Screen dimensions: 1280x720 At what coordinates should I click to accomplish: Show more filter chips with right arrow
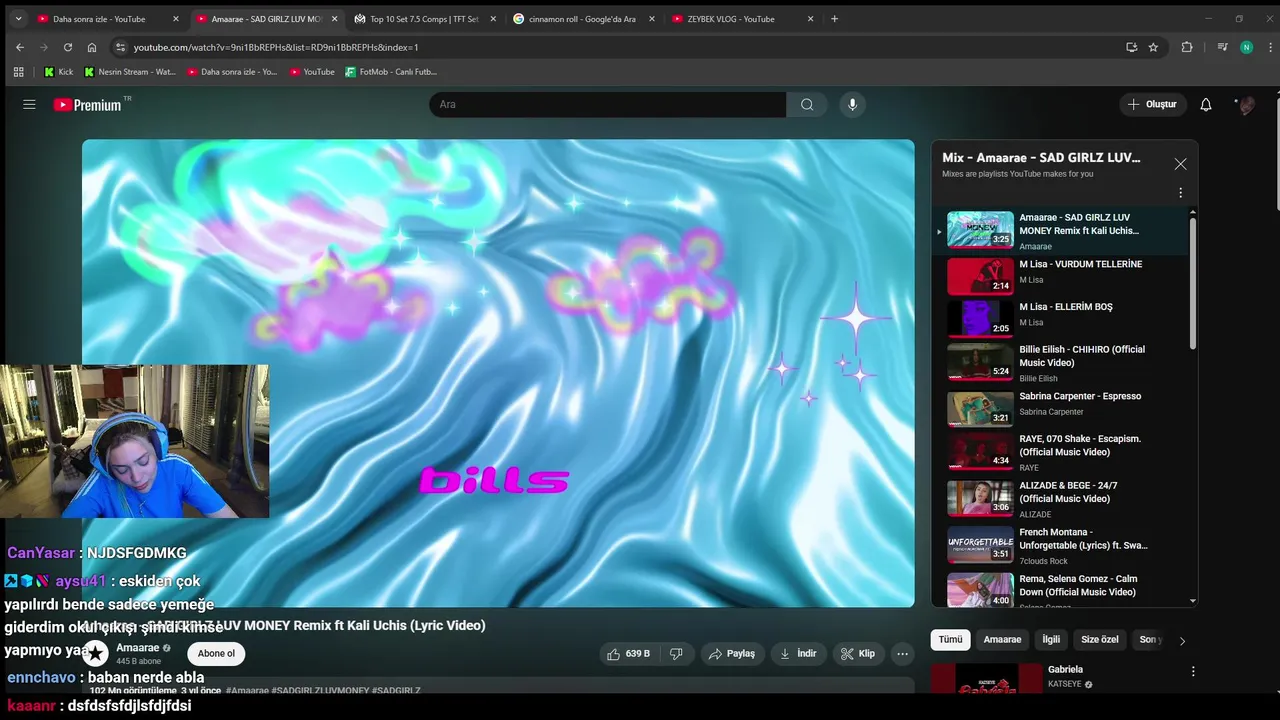coord(1182,641)
